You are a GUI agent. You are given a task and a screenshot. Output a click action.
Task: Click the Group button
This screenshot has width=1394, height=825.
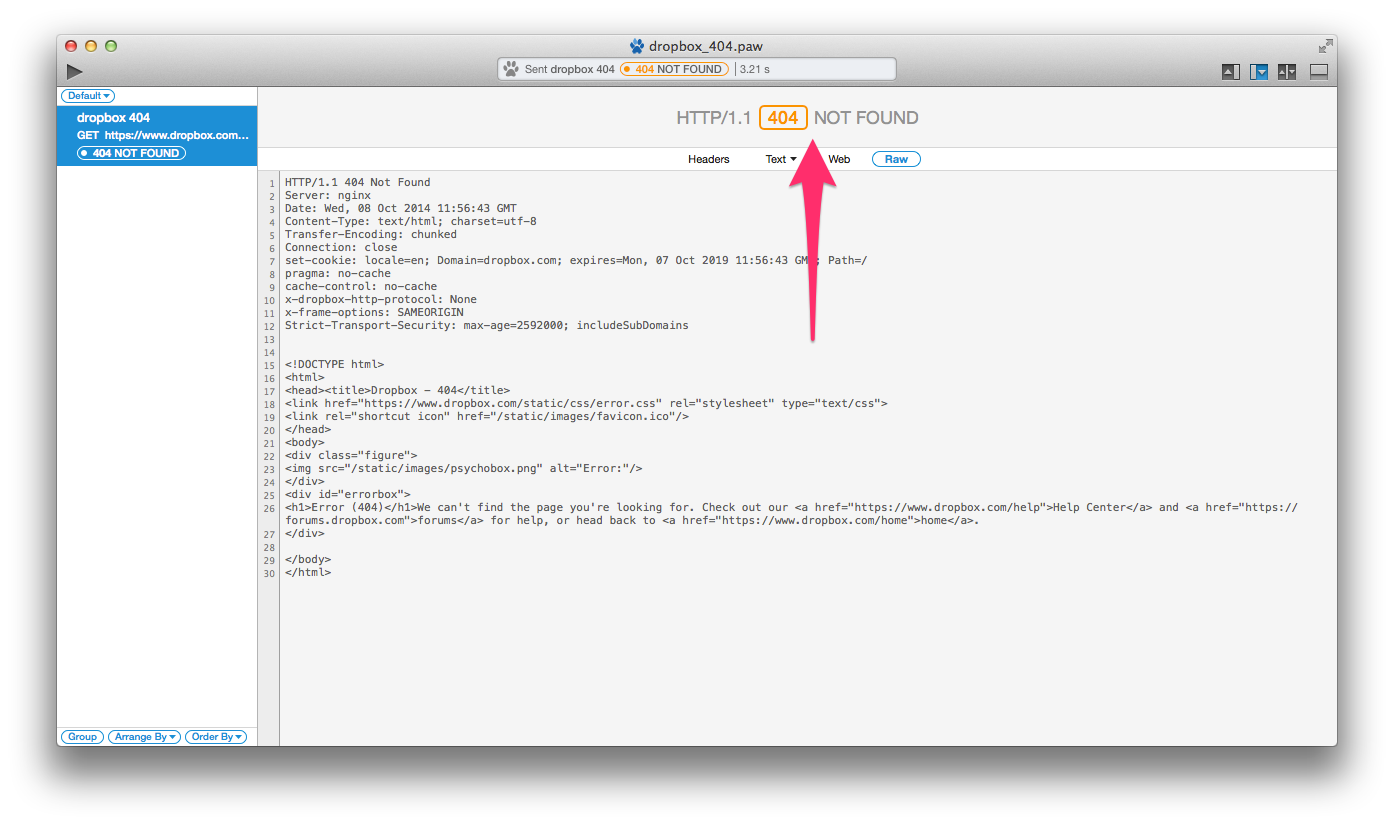pos(82,737)
